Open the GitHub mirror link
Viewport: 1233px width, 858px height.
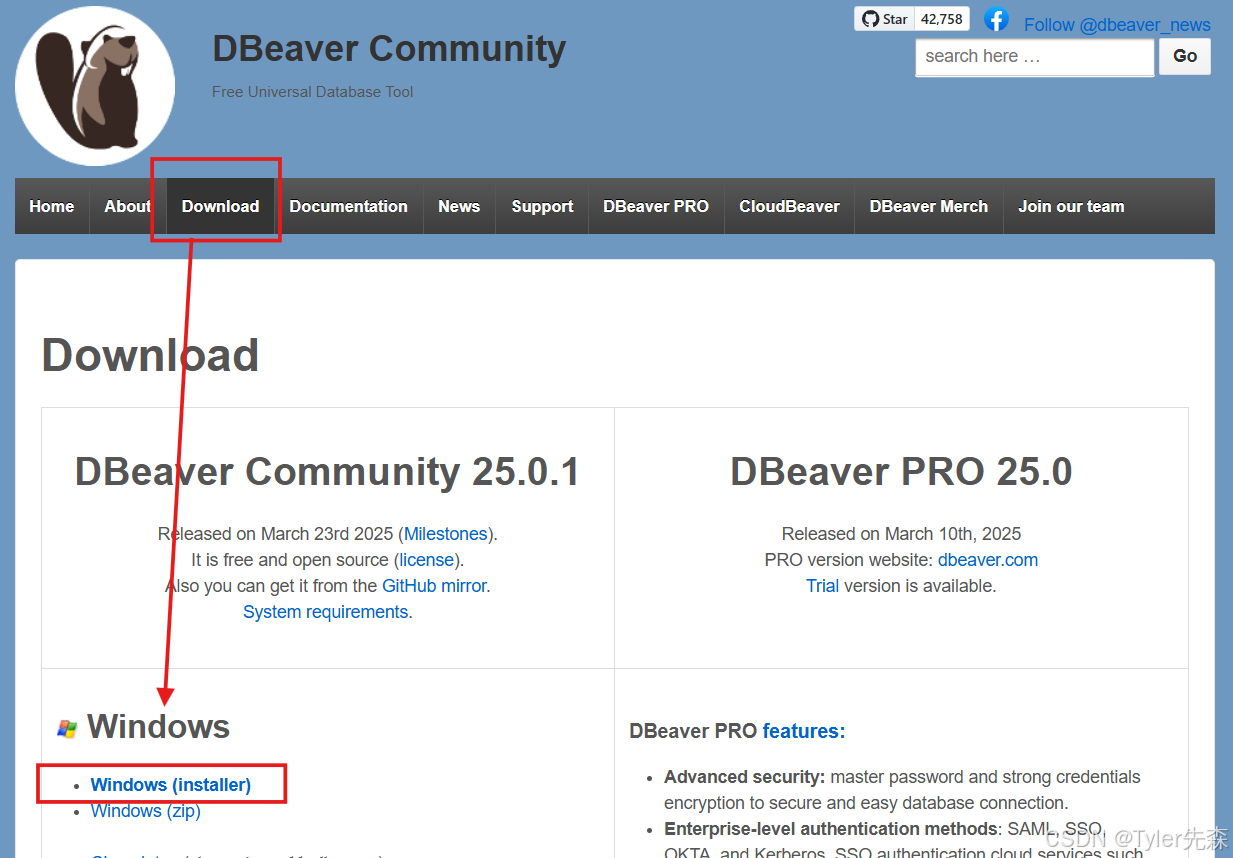[x=434, y=586]
